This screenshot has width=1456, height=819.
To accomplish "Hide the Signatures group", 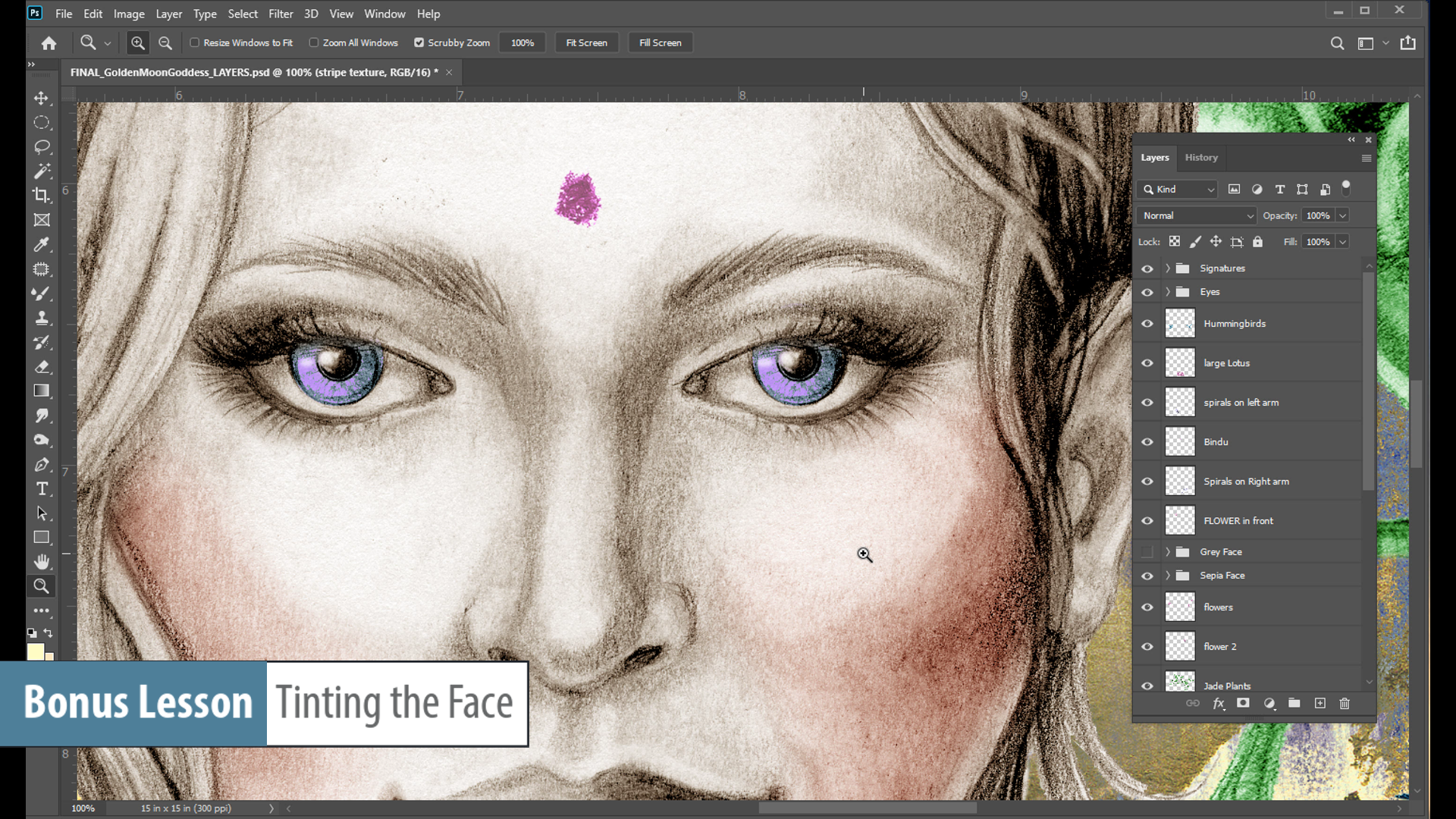I will pos(1147,268).
